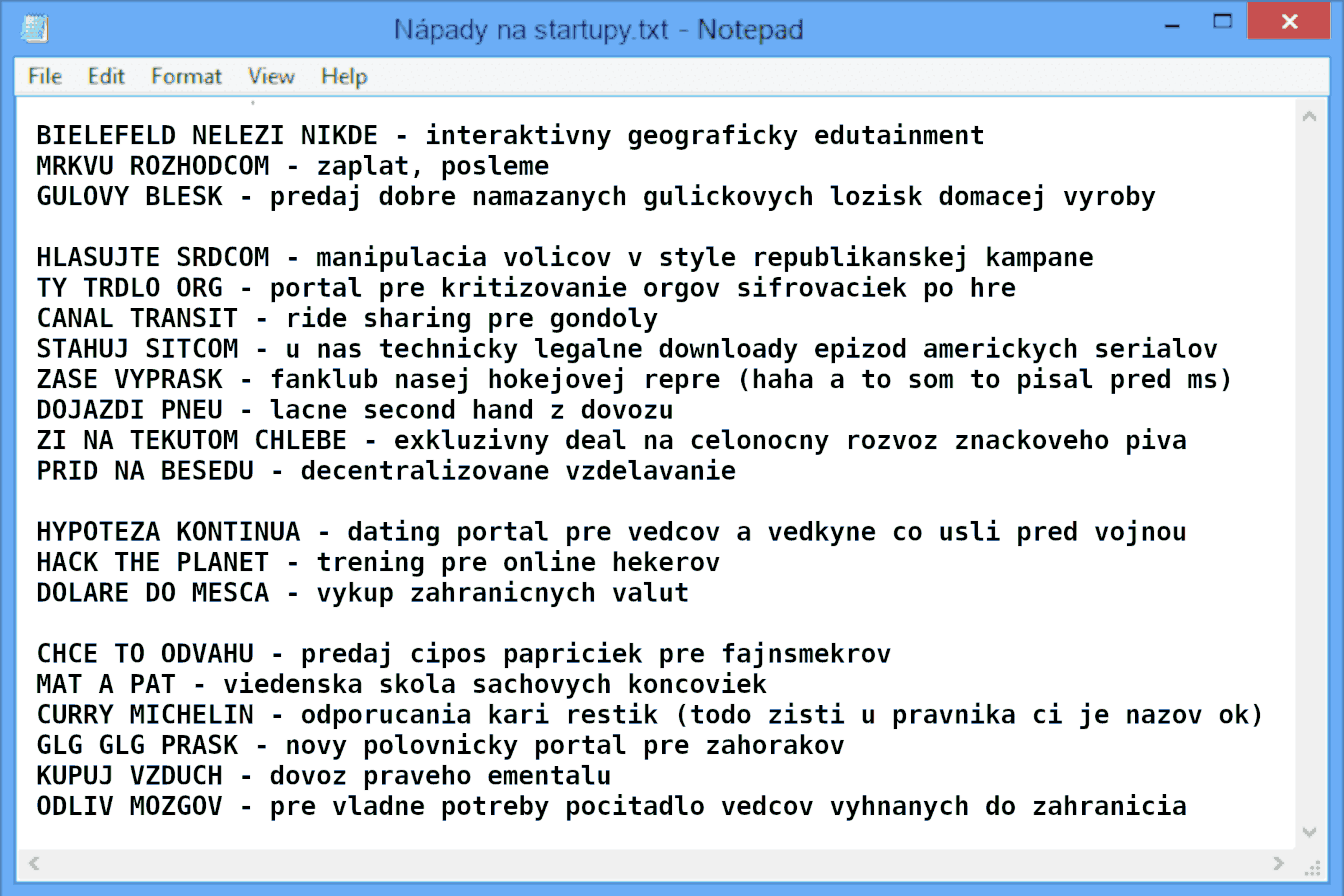This screenshot has width=1344, height=896.
Task: Click the horizontal scrollbar right arrow
Action: coord(1278,863)
